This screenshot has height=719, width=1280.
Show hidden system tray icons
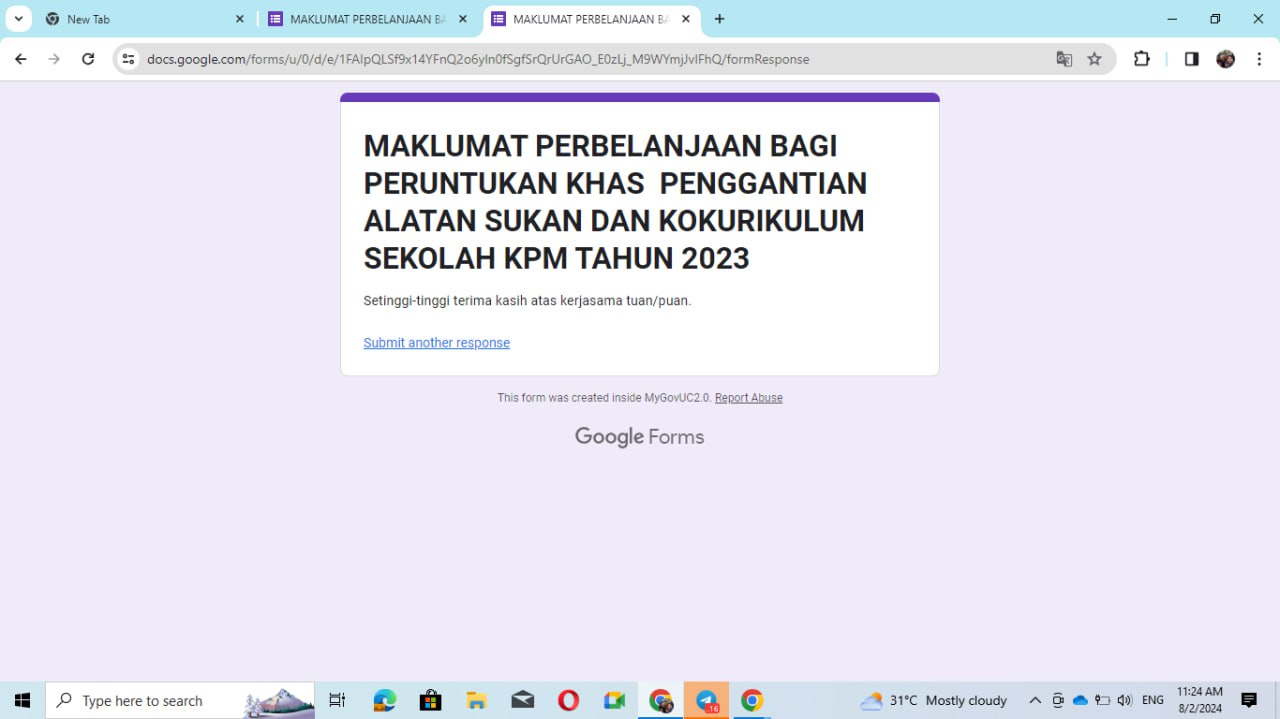click(1035, 700)
